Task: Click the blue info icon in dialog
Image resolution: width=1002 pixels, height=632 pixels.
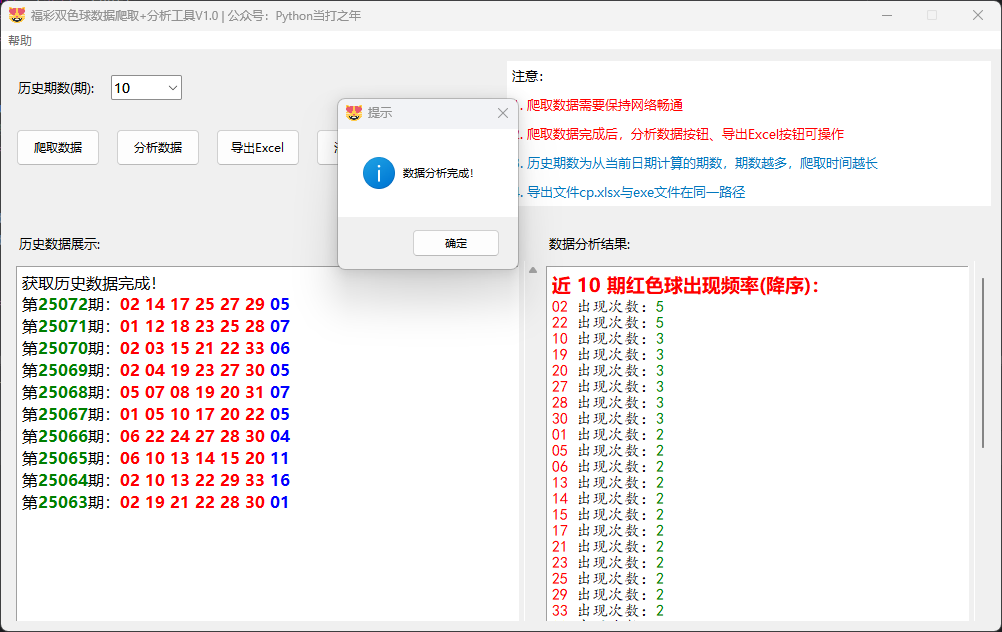Action: (379, 173)
